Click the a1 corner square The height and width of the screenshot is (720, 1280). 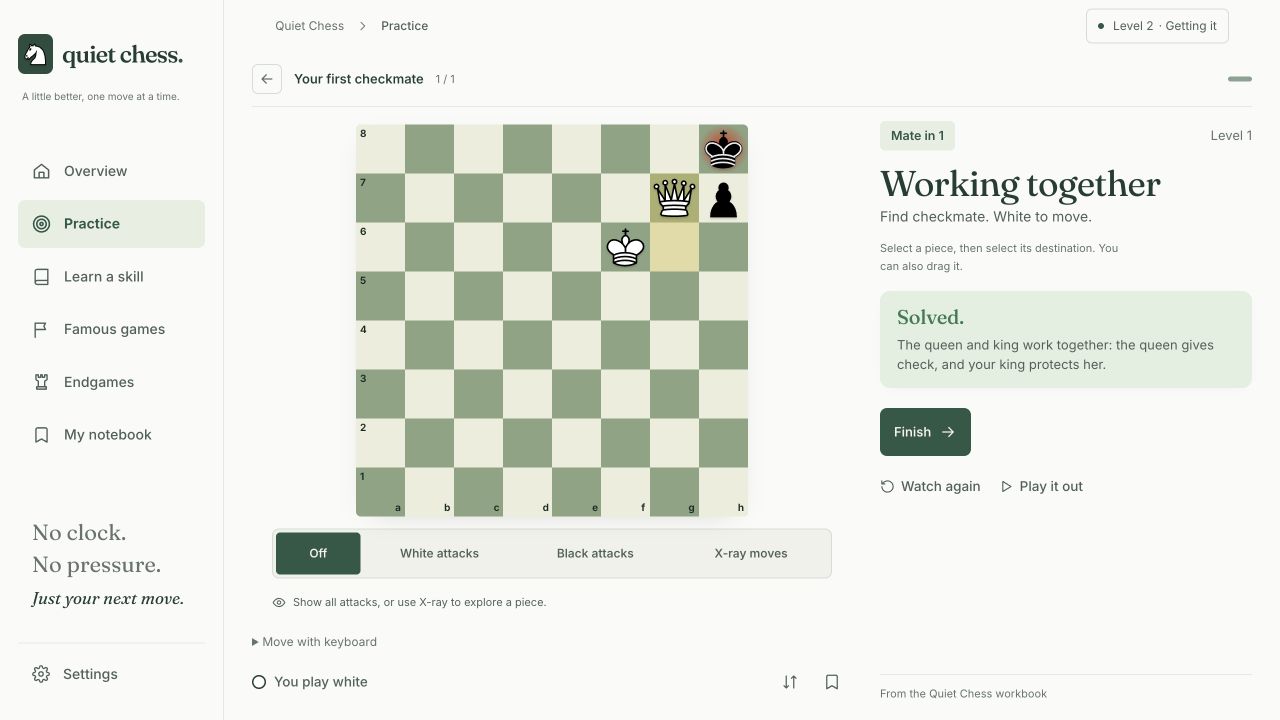click(x=380, y=492)
